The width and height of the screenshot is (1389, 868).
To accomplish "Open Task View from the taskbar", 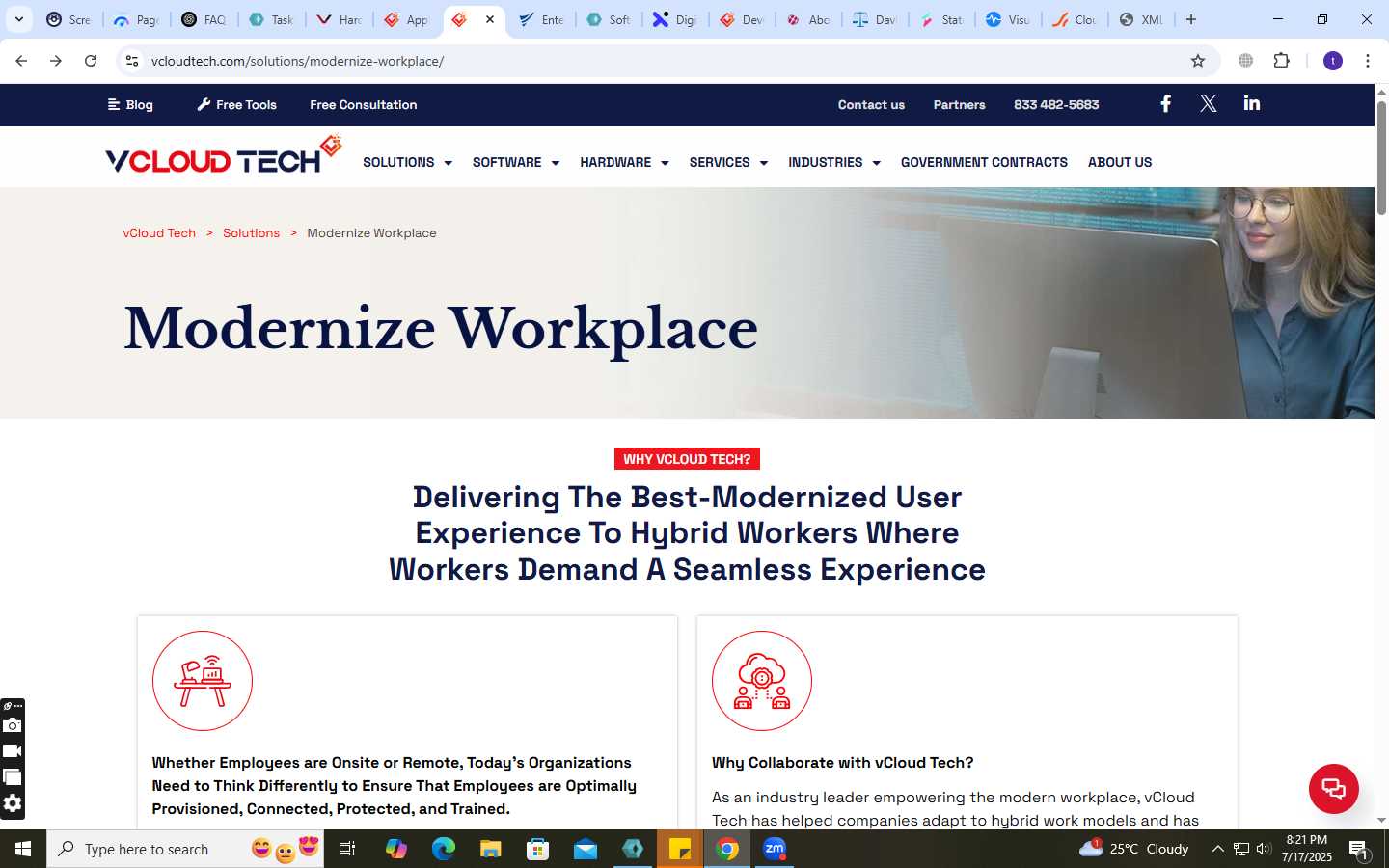I will tap(347, 849).
